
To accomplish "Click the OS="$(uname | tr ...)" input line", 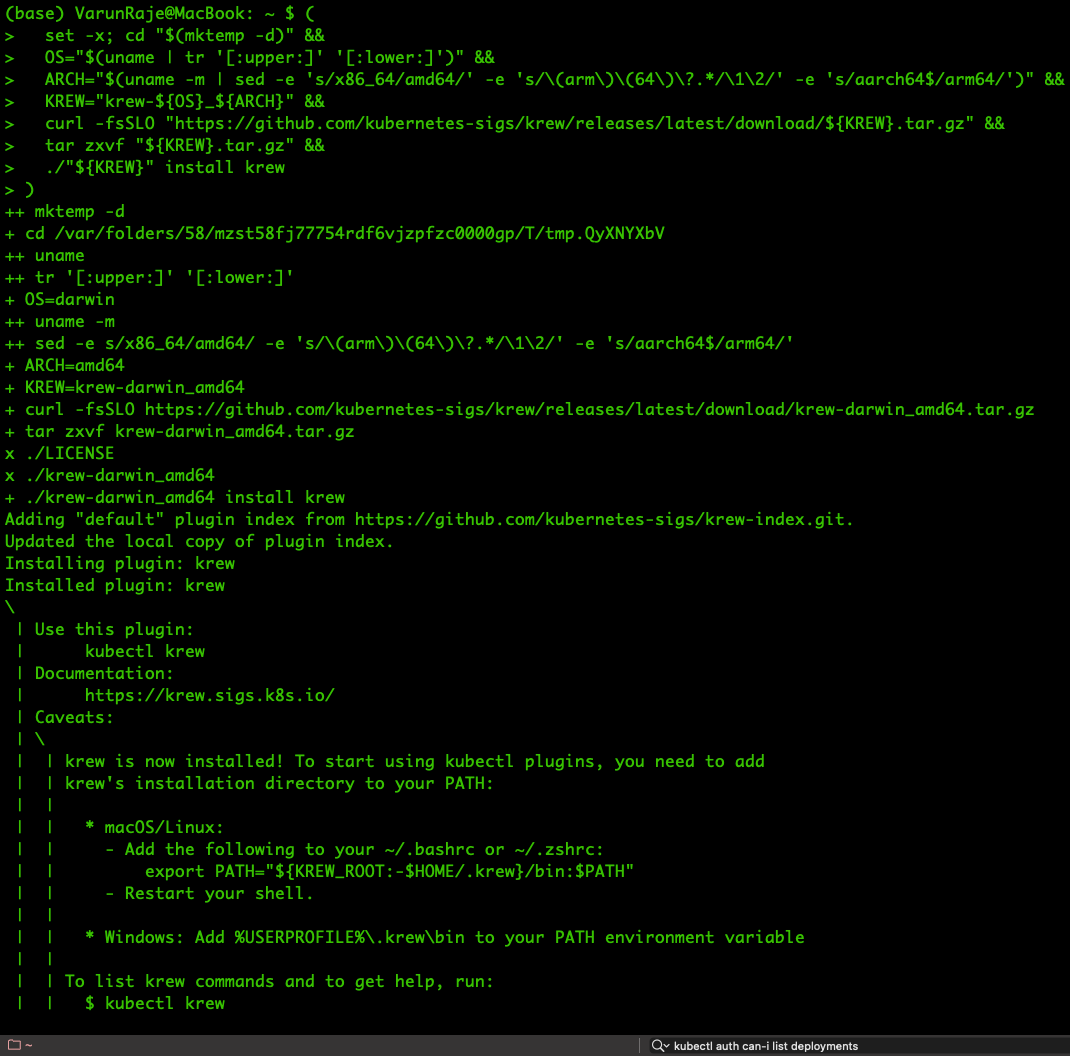I will pyautogui.click(x=270, y=57).
